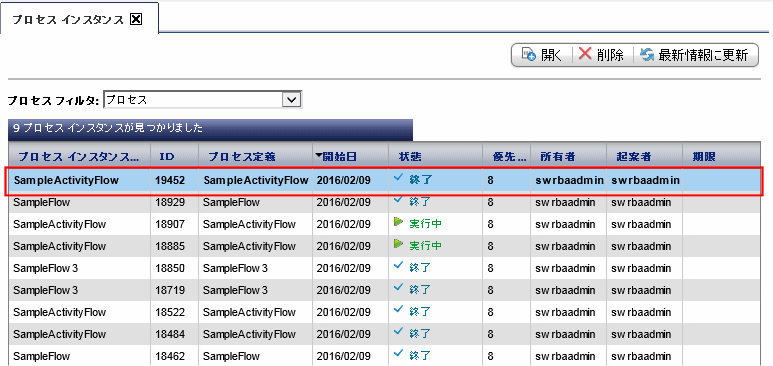
Task: Select instance row with ID 19452
Action: 386,181
